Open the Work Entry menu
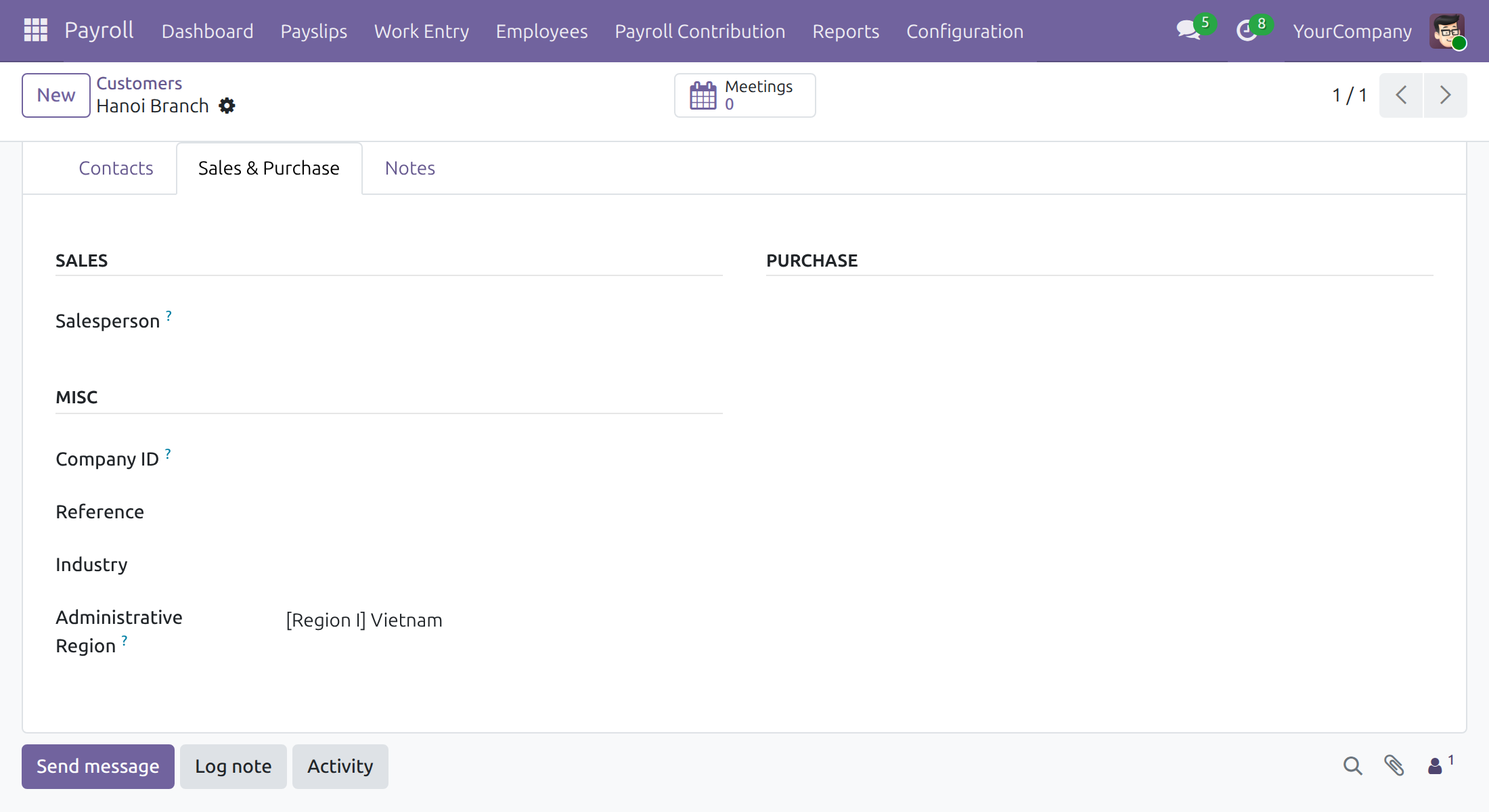This screenshot has height=812, width=1489. tap(422, 31)
